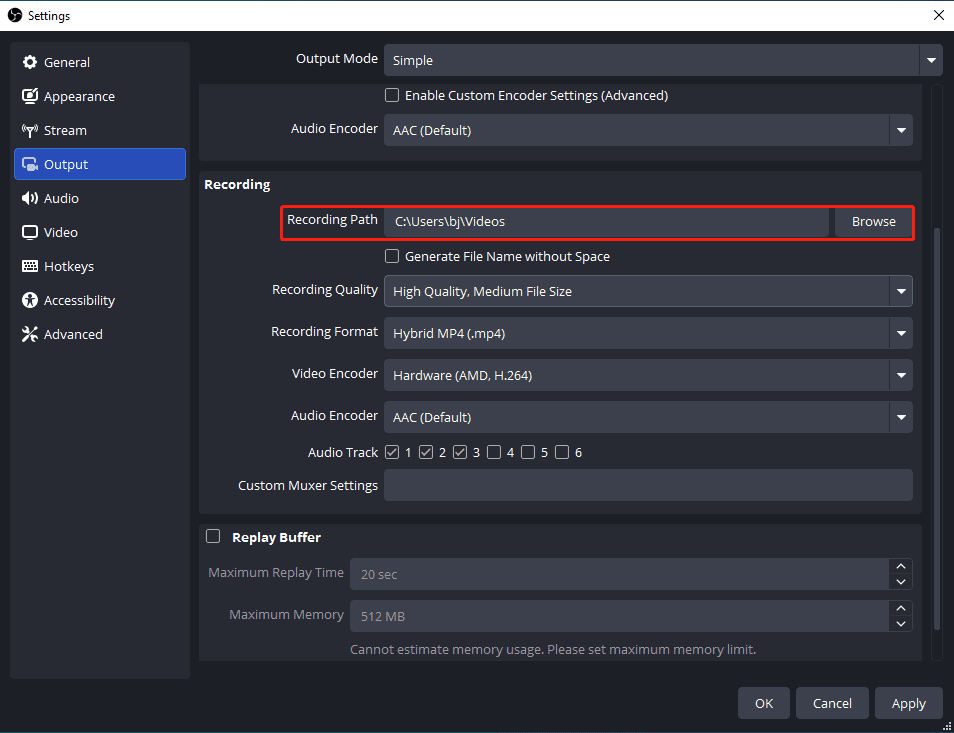Open Advanced settings with the wrench icon
The height and width of the screenshot is (733, 954).
30,334
